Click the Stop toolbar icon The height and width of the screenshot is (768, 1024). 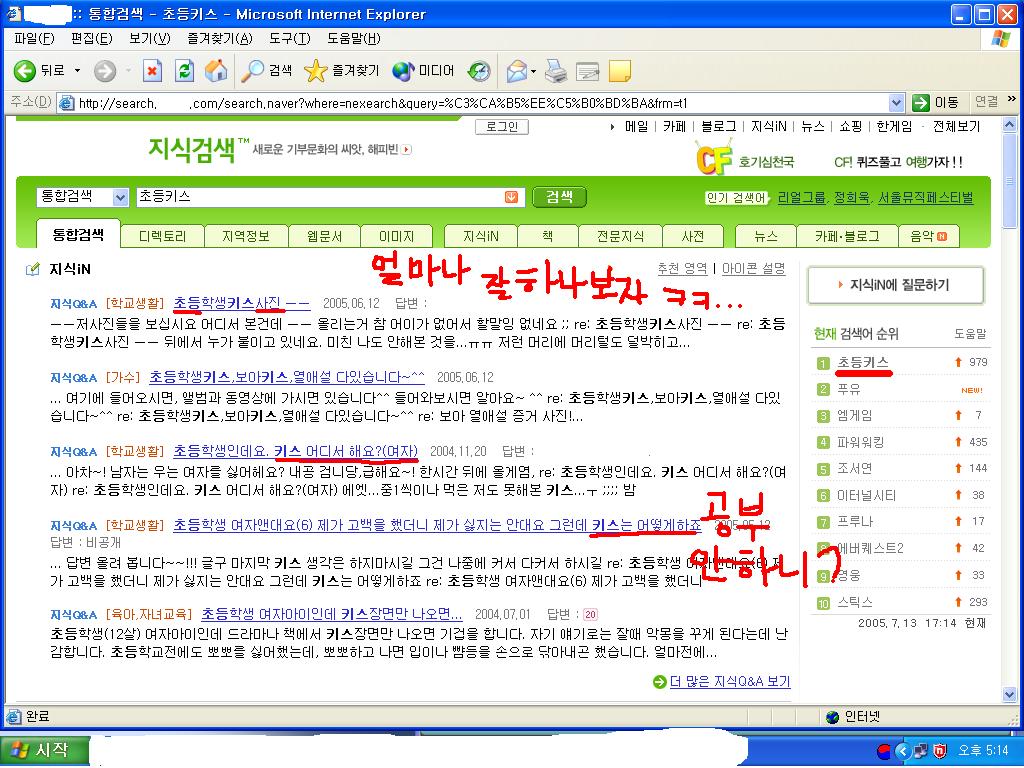pyautogui.click(x=152, y=70)
